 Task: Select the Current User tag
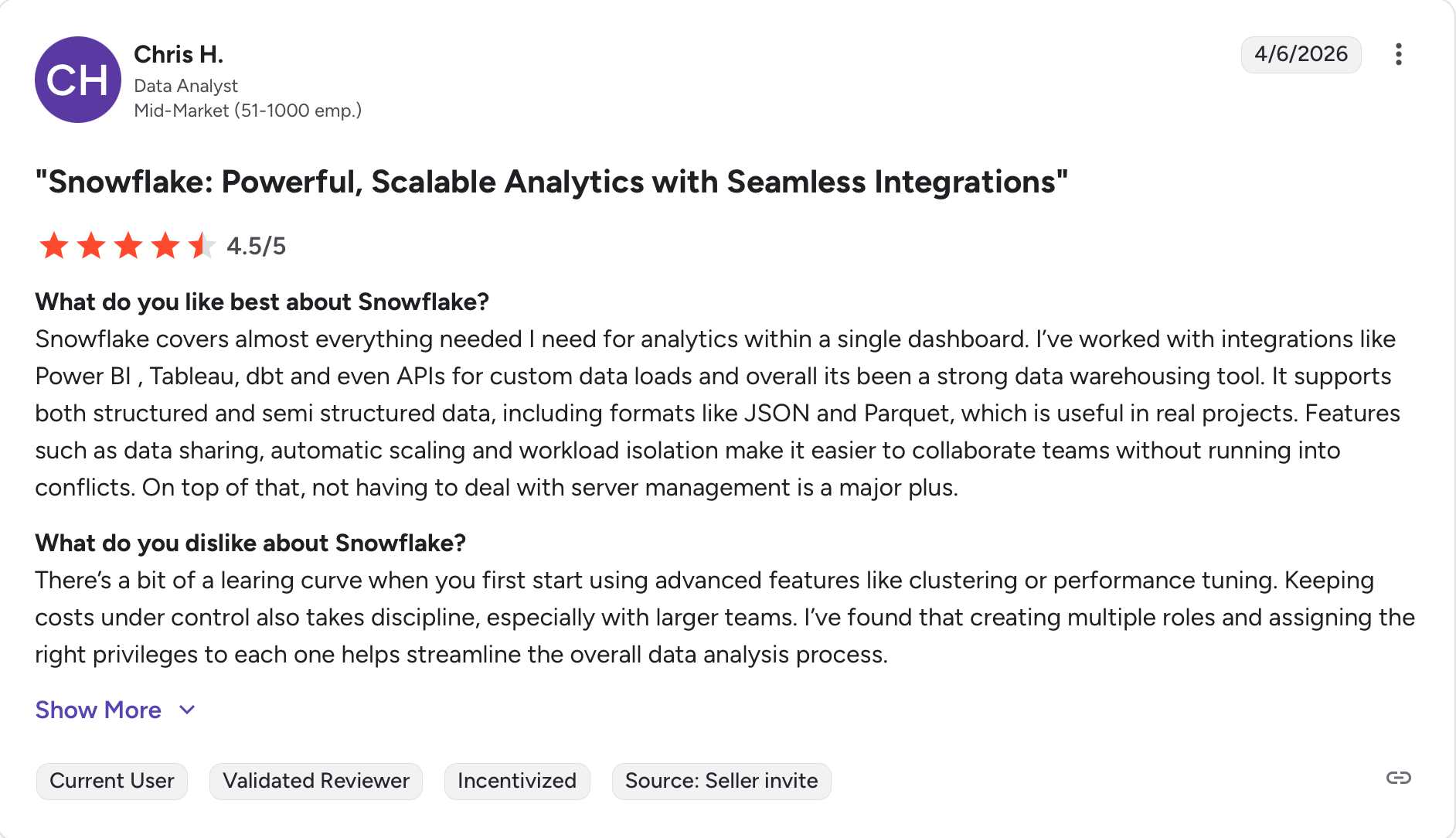pos(112,781)
